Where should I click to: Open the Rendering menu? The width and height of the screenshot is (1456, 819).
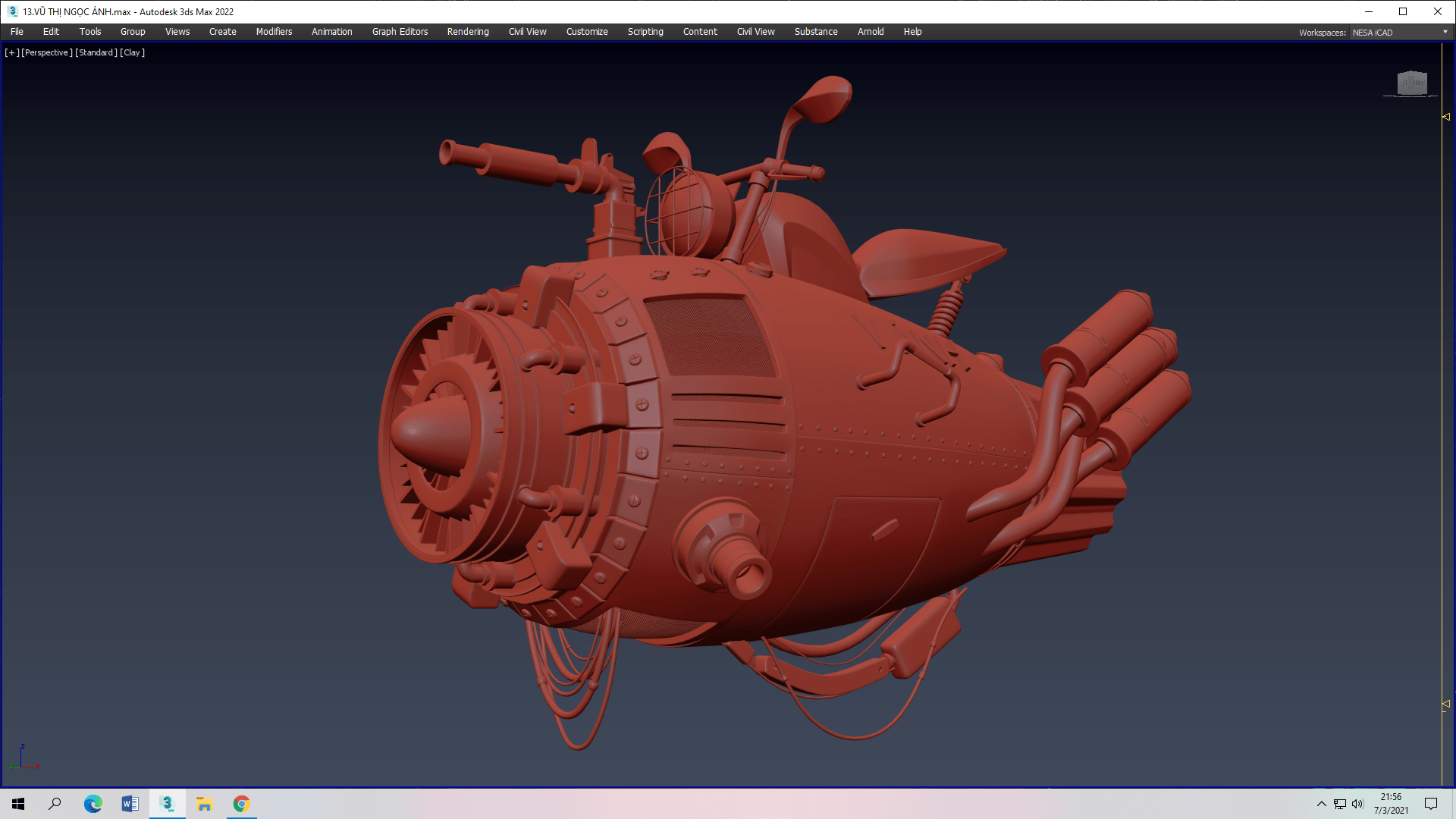pyautogui.click(x=468, y=32)
